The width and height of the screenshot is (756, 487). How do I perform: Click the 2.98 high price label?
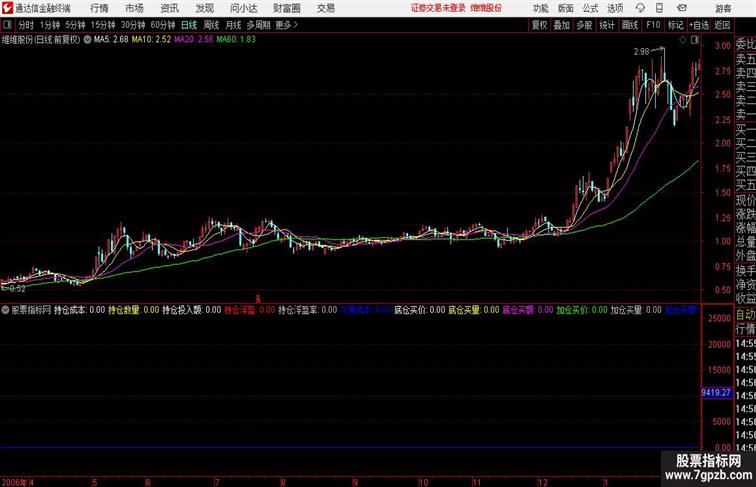pyautogui.click(x=641, y=52)
